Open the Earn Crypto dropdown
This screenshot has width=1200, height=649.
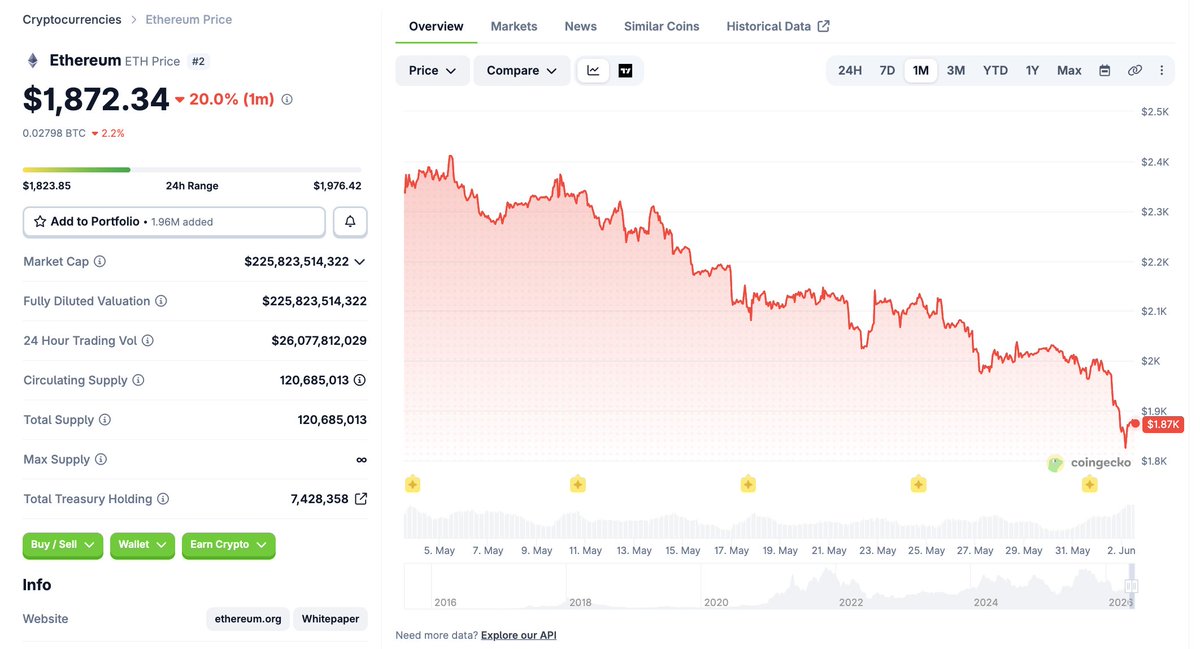[228, 545]
